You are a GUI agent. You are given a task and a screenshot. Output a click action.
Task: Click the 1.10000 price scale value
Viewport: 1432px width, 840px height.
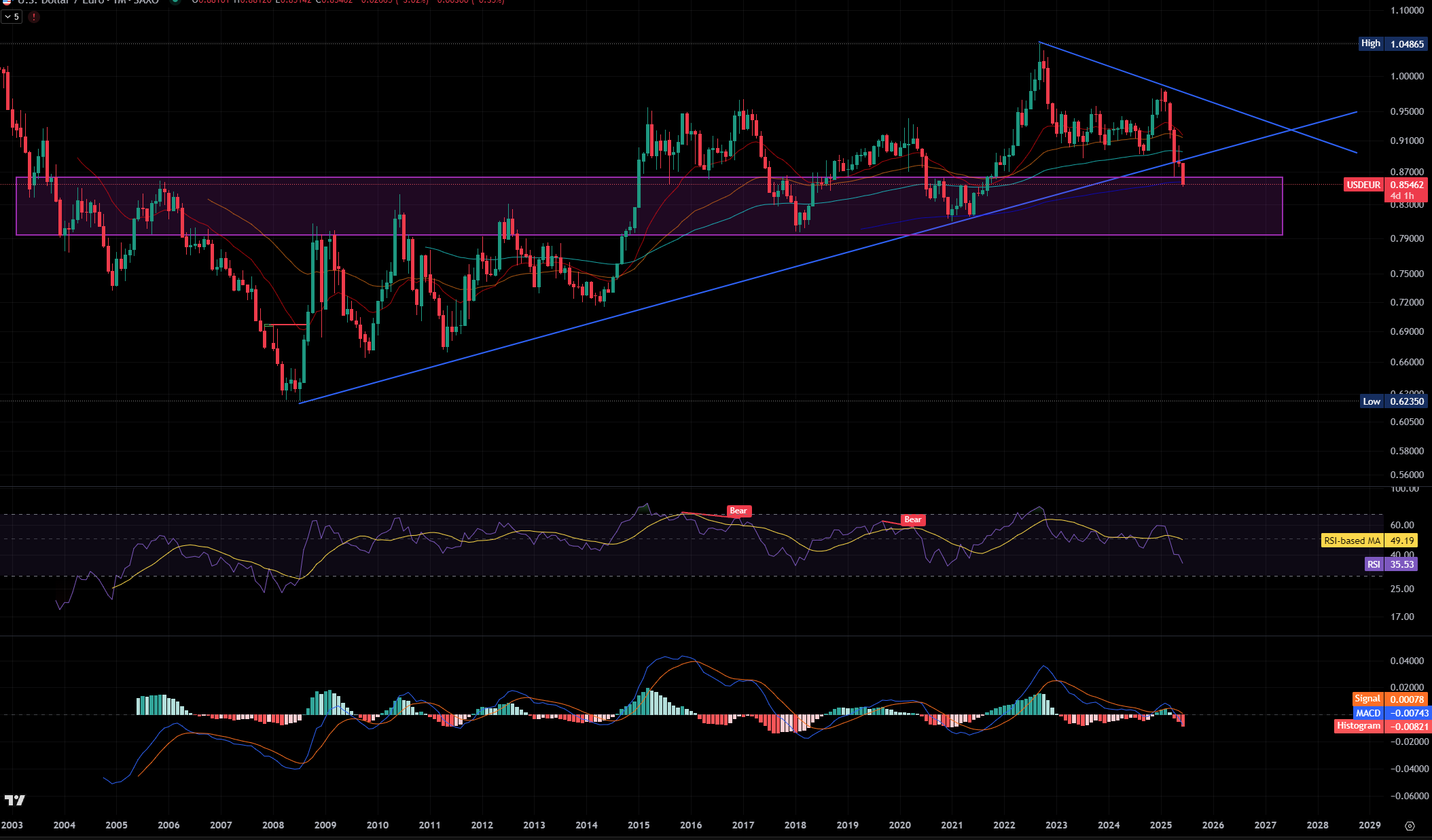[x=1407, y=10]
